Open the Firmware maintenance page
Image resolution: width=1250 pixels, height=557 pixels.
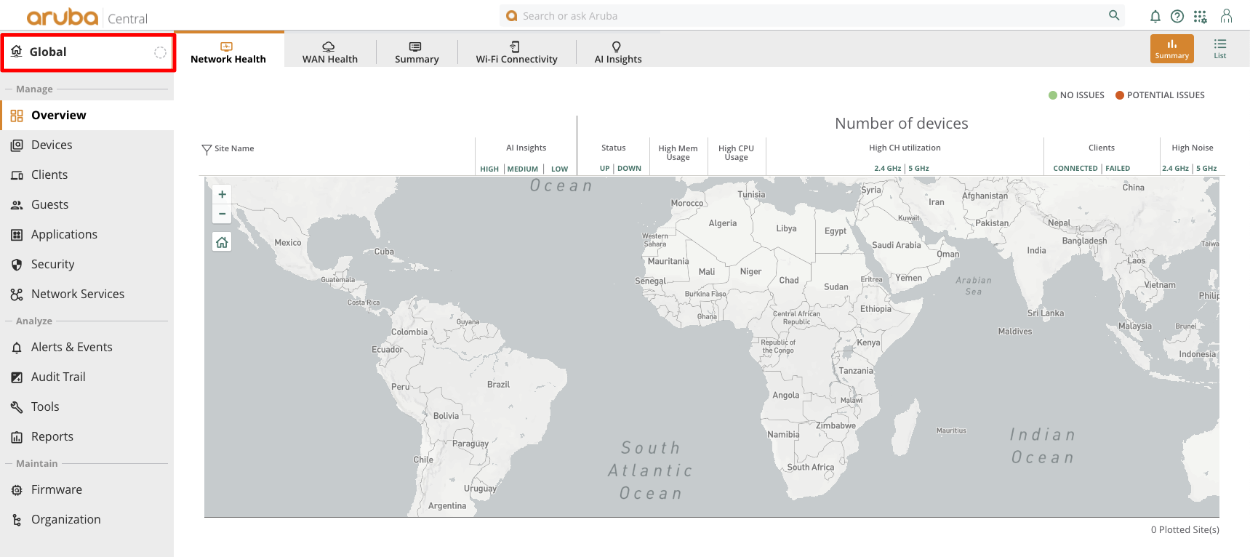[56, 490]
